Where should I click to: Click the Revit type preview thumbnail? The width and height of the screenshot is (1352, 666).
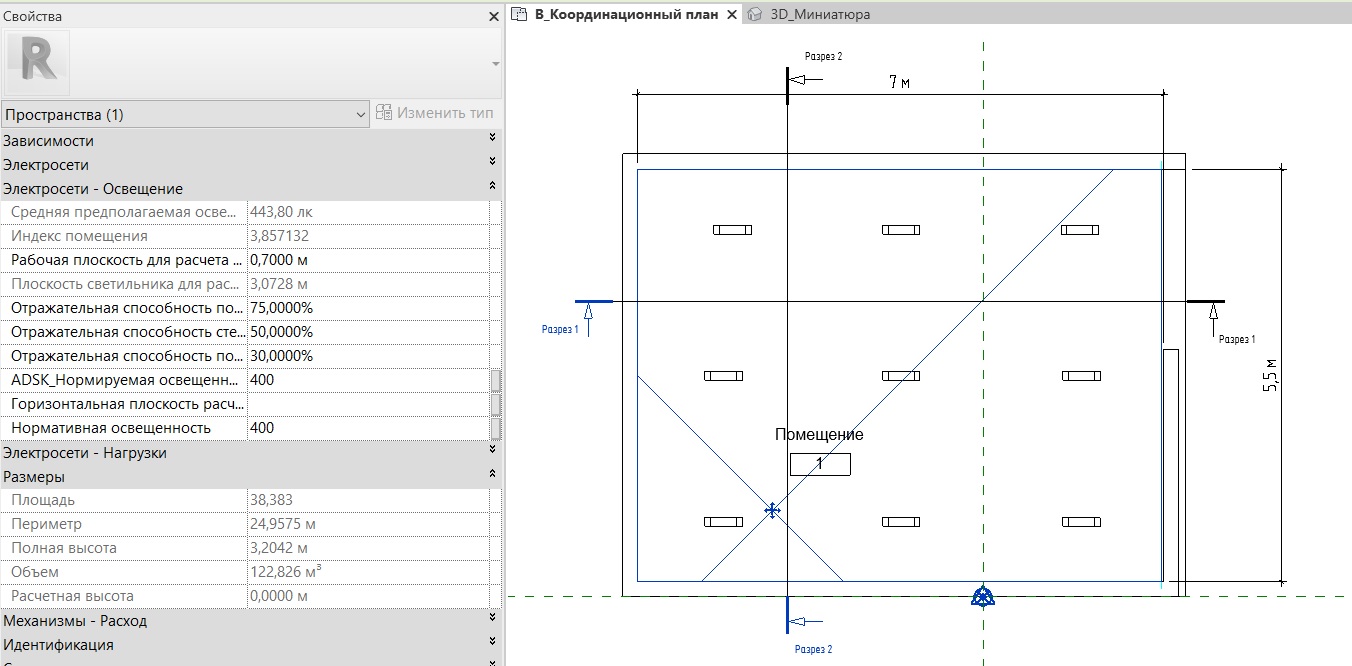pos(38,62)
